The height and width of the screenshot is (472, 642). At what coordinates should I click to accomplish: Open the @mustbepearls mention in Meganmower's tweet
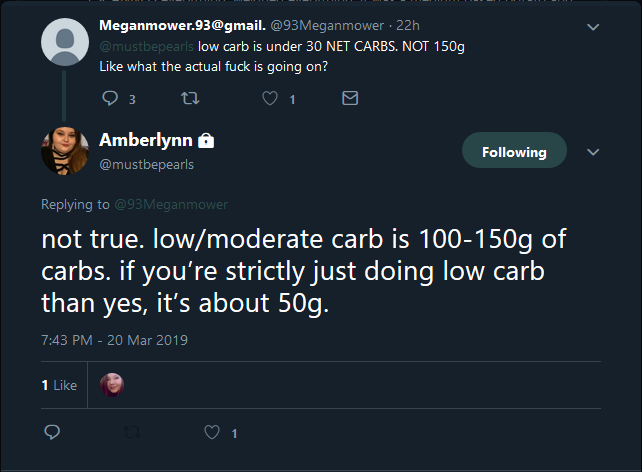coord(147,46)
